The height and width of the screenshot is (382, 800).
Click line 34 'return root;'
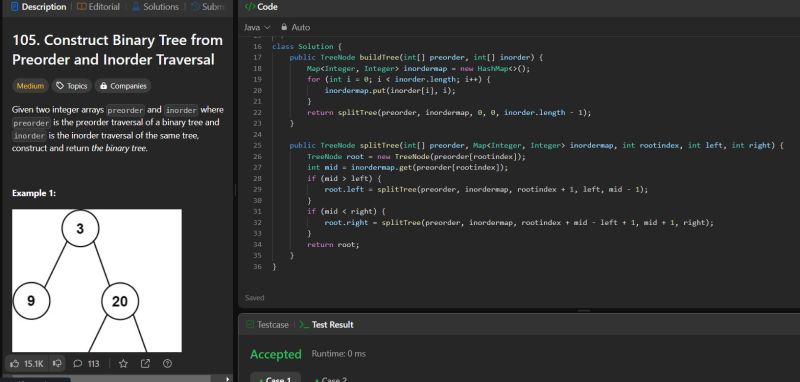[x=333, y=244]
